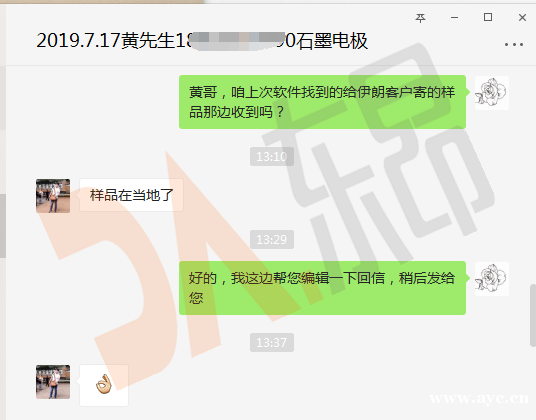Pin the chat window on top

[x=420, y=17]
